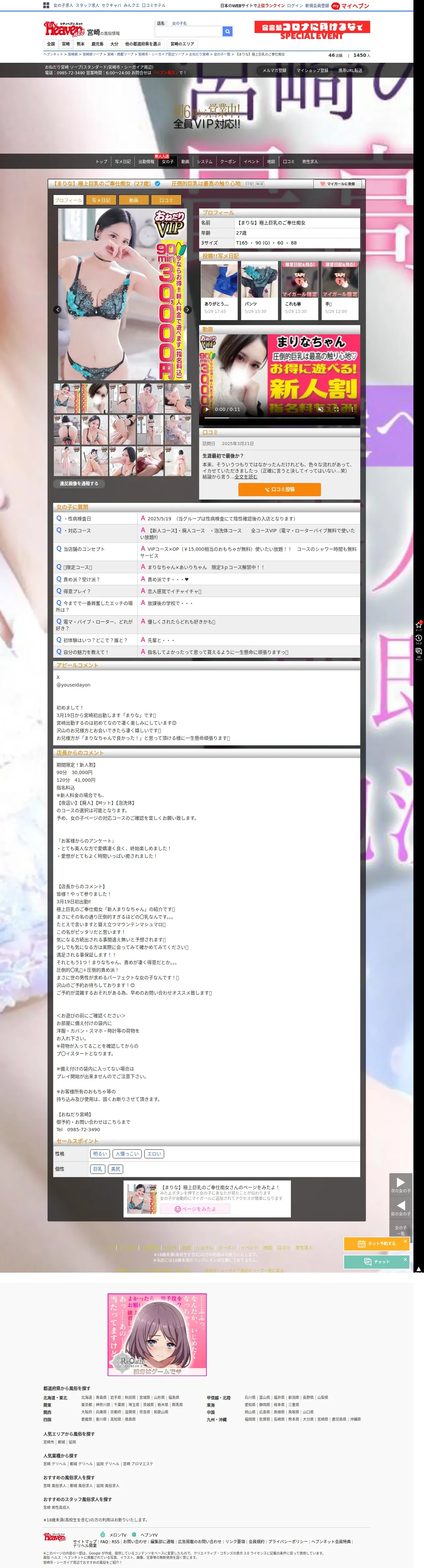
Task: Switch to the orange 動画 profile tab
Action: [x=134, y=200]
